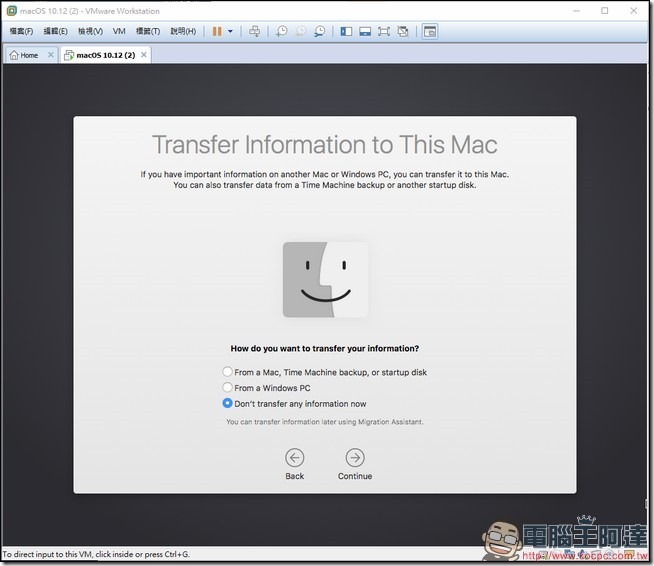Open the 標籤(T) menu
Screen dimensions: 654x566
pos(148,31)
